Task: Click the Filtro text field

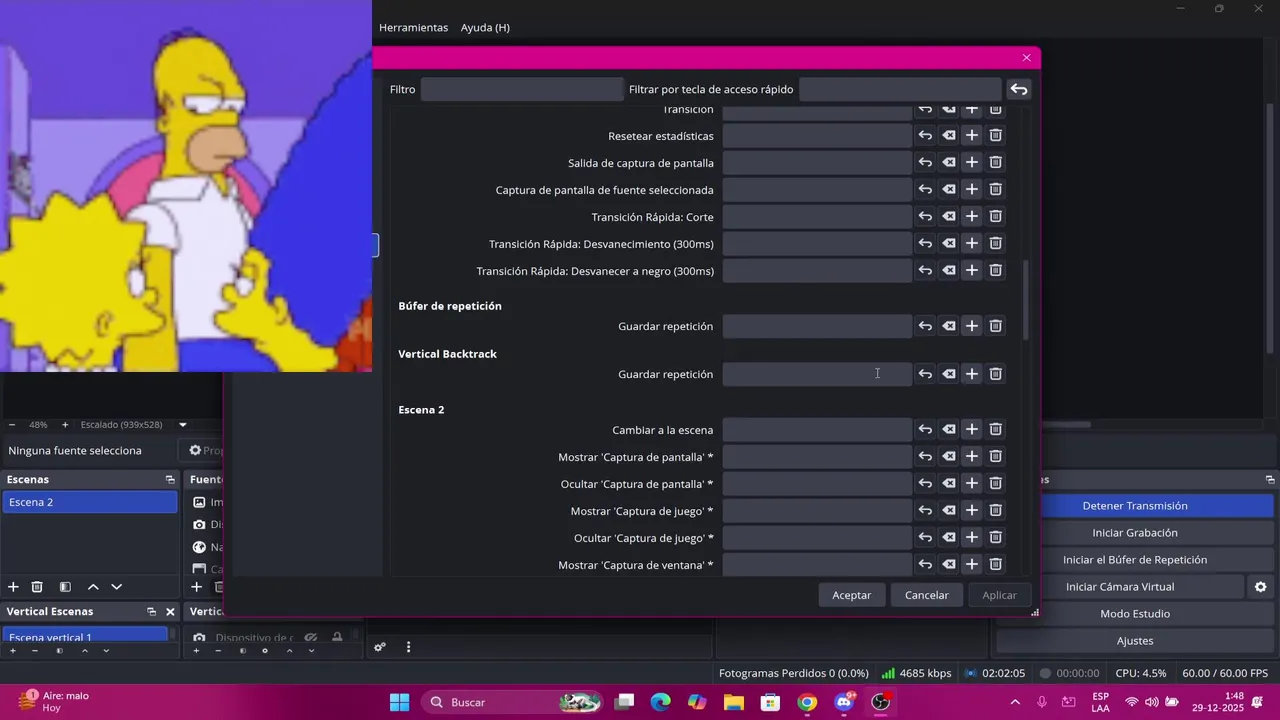Action: tap(522, 89)
